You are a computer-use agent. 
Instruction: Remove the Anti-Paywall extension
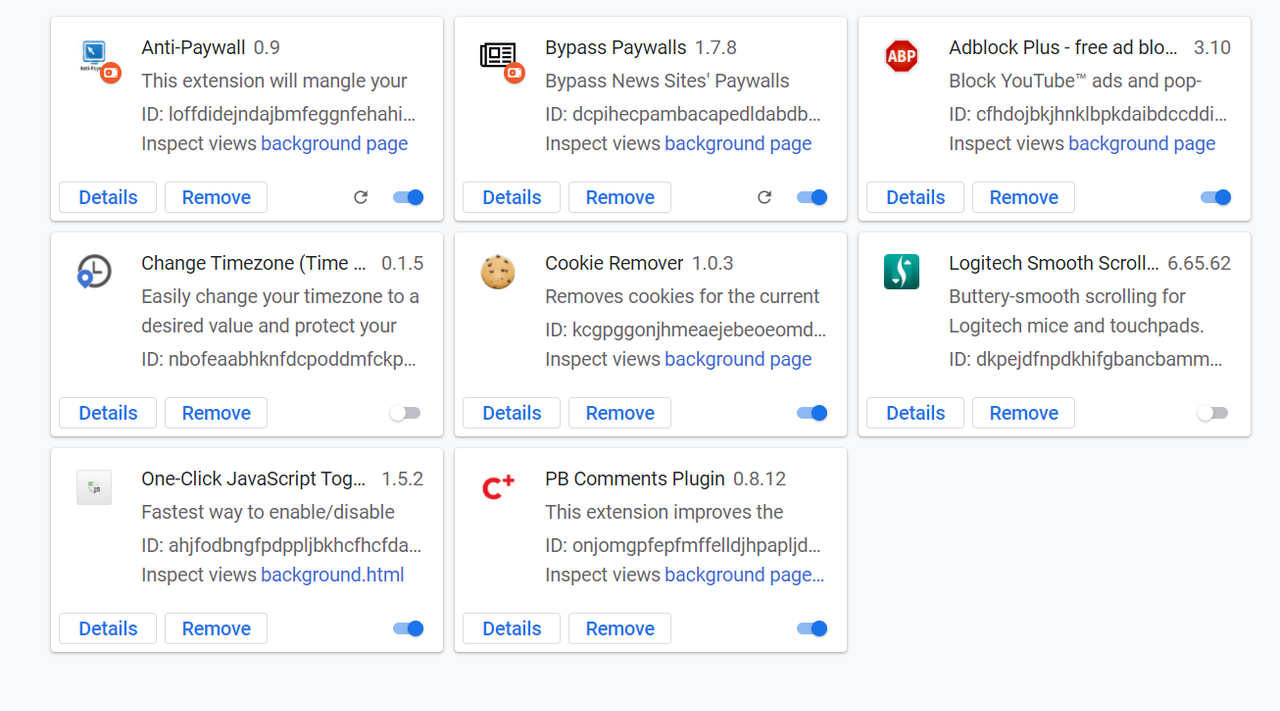(216, 197)
